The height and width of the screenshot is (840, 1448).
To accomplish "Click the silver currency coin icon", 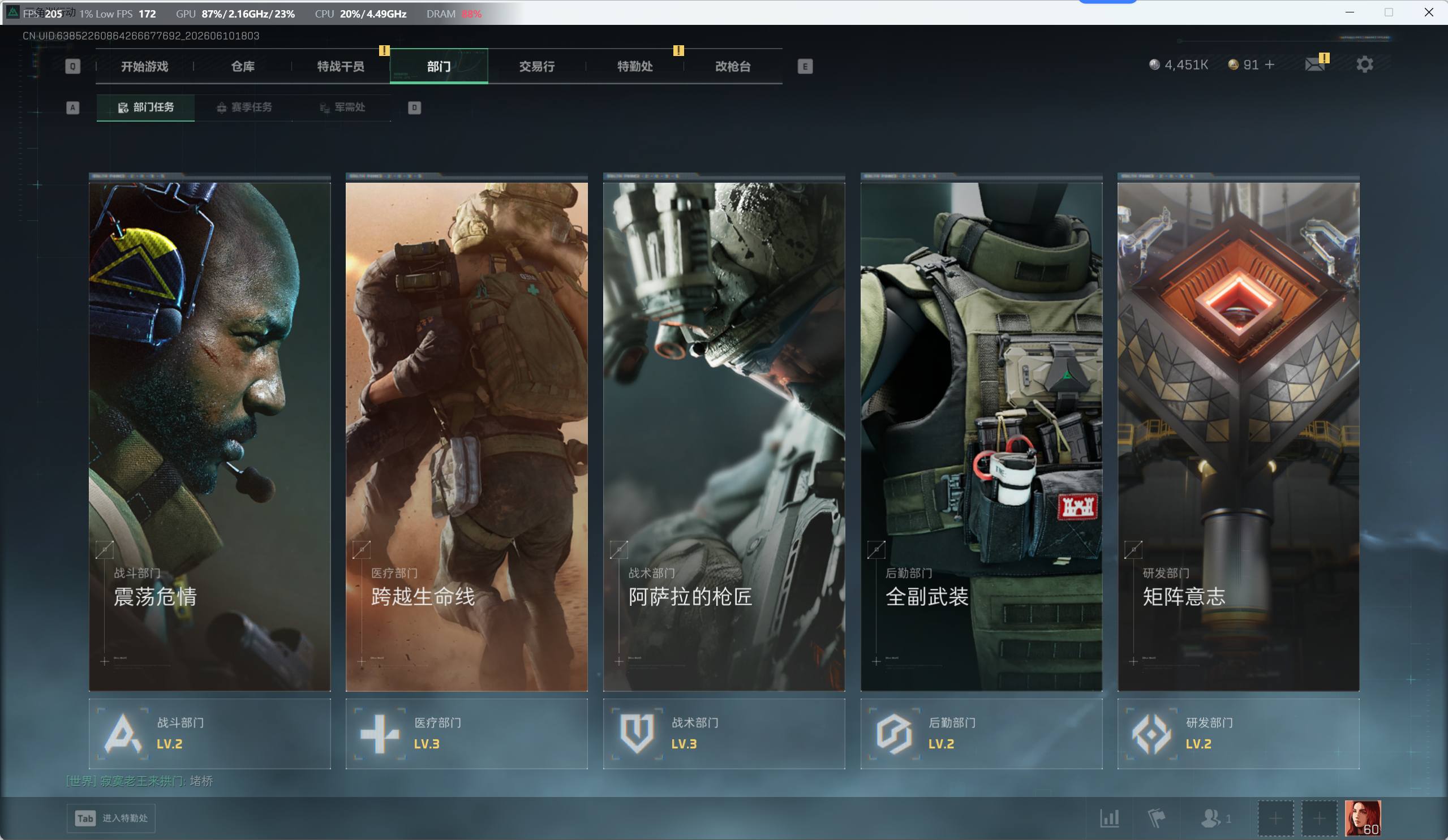I will 1154,64.
